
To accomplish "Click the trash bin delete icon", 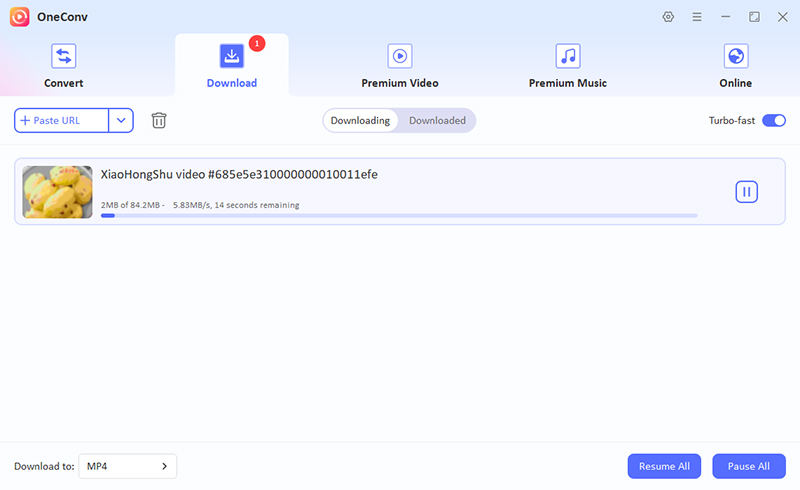I will click(x=159, y=120).
